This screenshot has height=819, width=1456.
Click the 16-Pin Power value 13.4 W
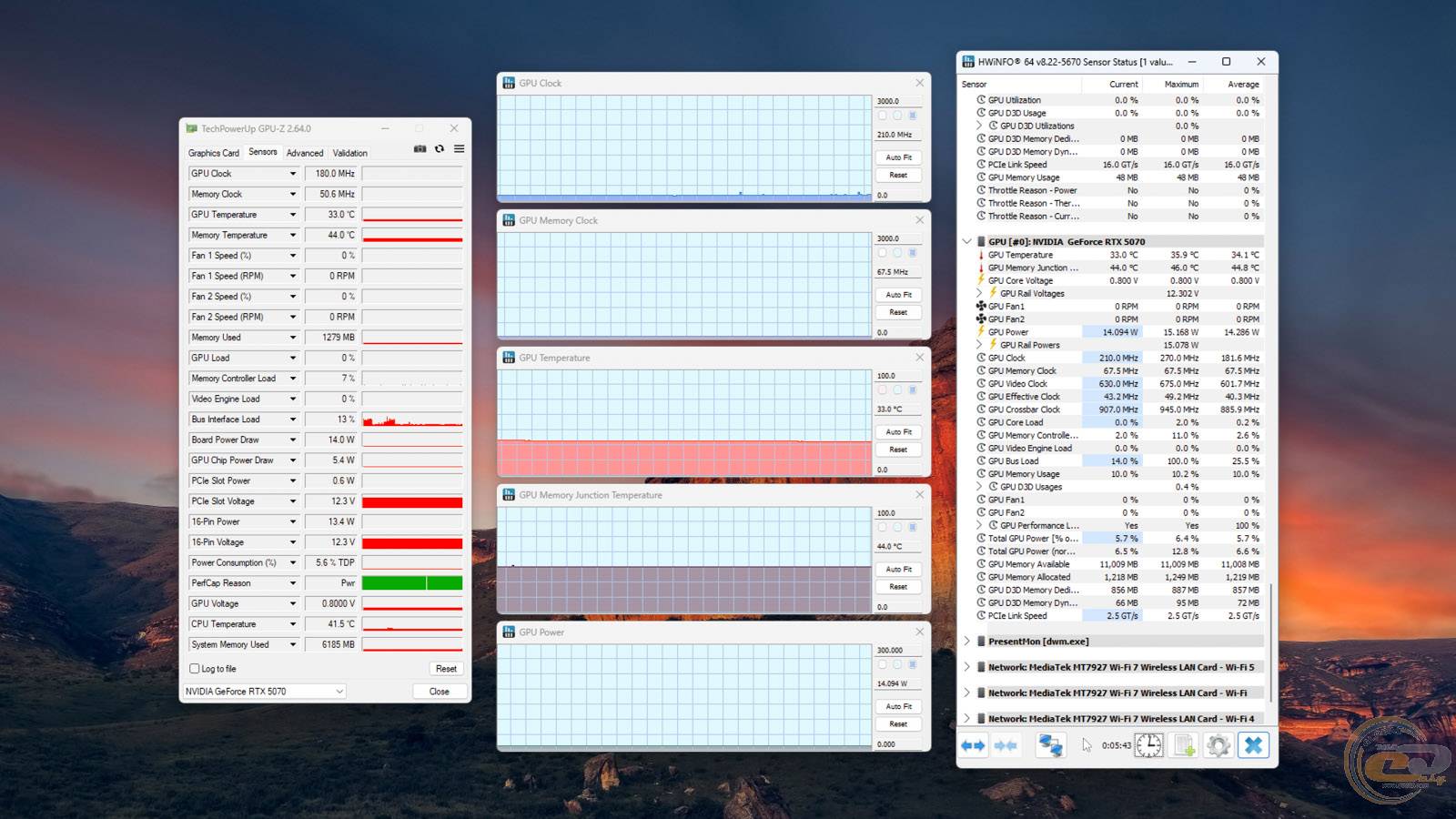click(331, 522)
